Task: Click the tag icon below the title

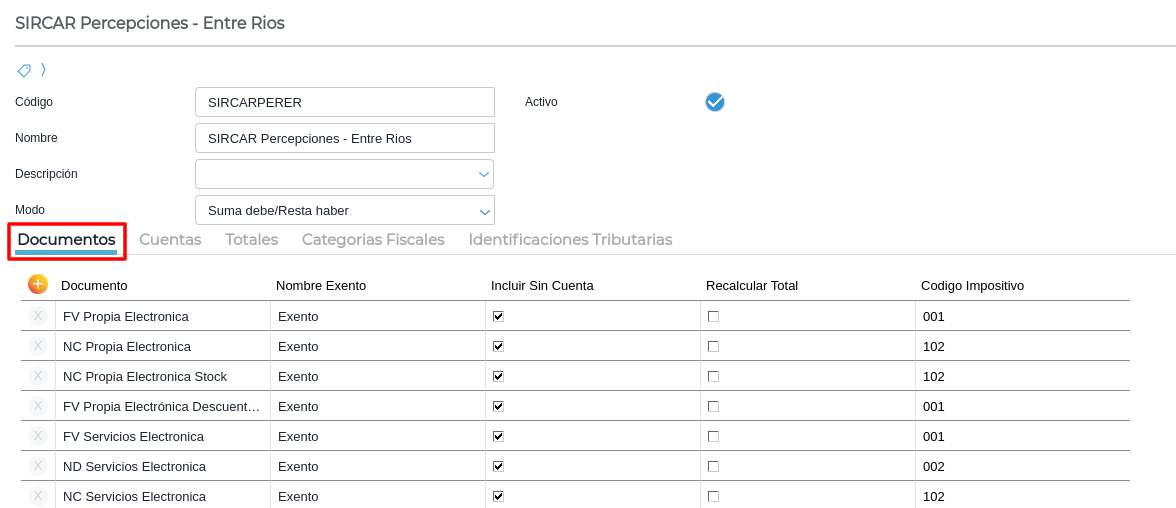Action: click(24, 70)
